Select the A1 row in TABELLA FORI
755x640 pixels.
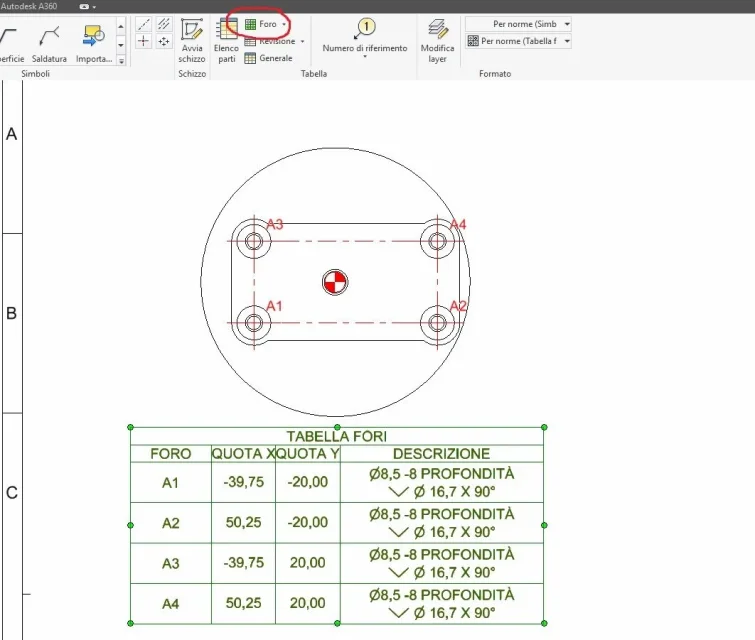click(x=337, y=483)
